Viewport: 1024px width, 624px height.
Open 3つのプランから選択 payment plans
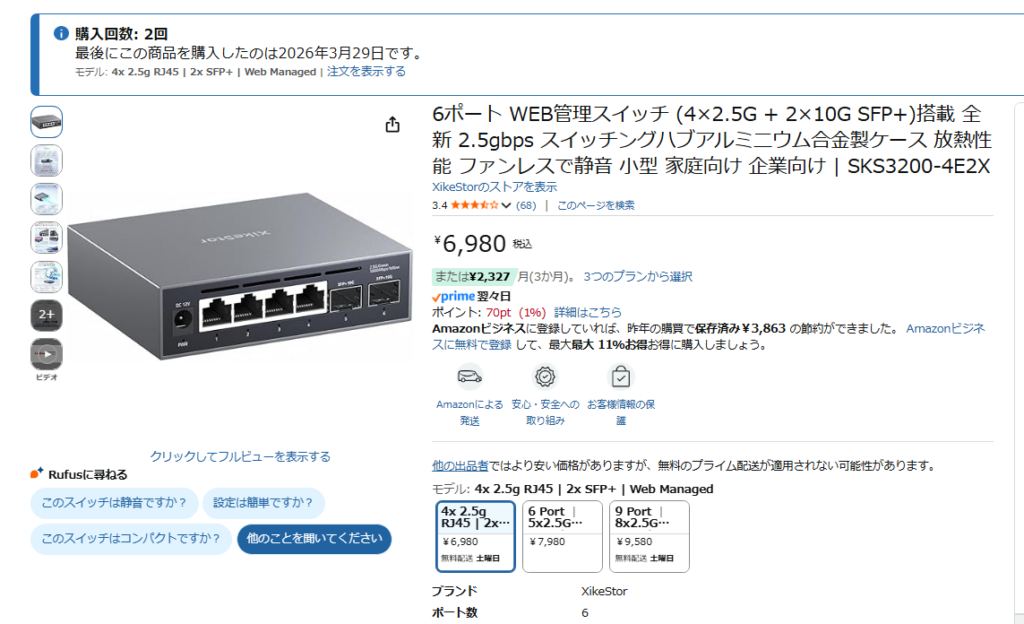(637, 277)
